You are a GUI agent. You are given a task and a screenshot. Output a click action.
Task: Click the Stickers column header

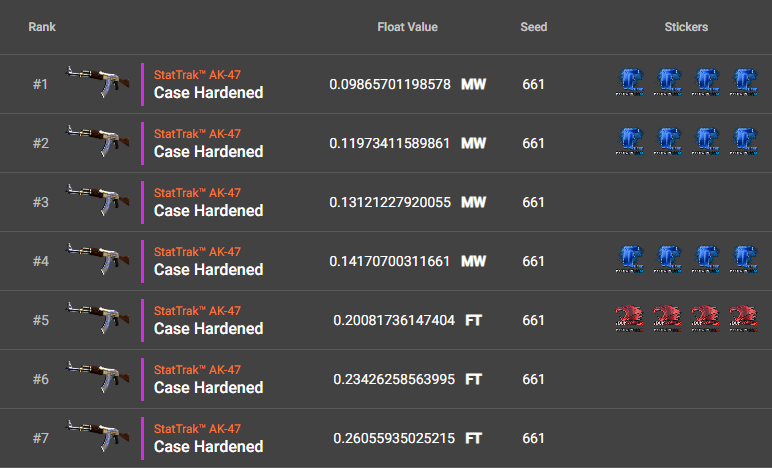point(686,27)
